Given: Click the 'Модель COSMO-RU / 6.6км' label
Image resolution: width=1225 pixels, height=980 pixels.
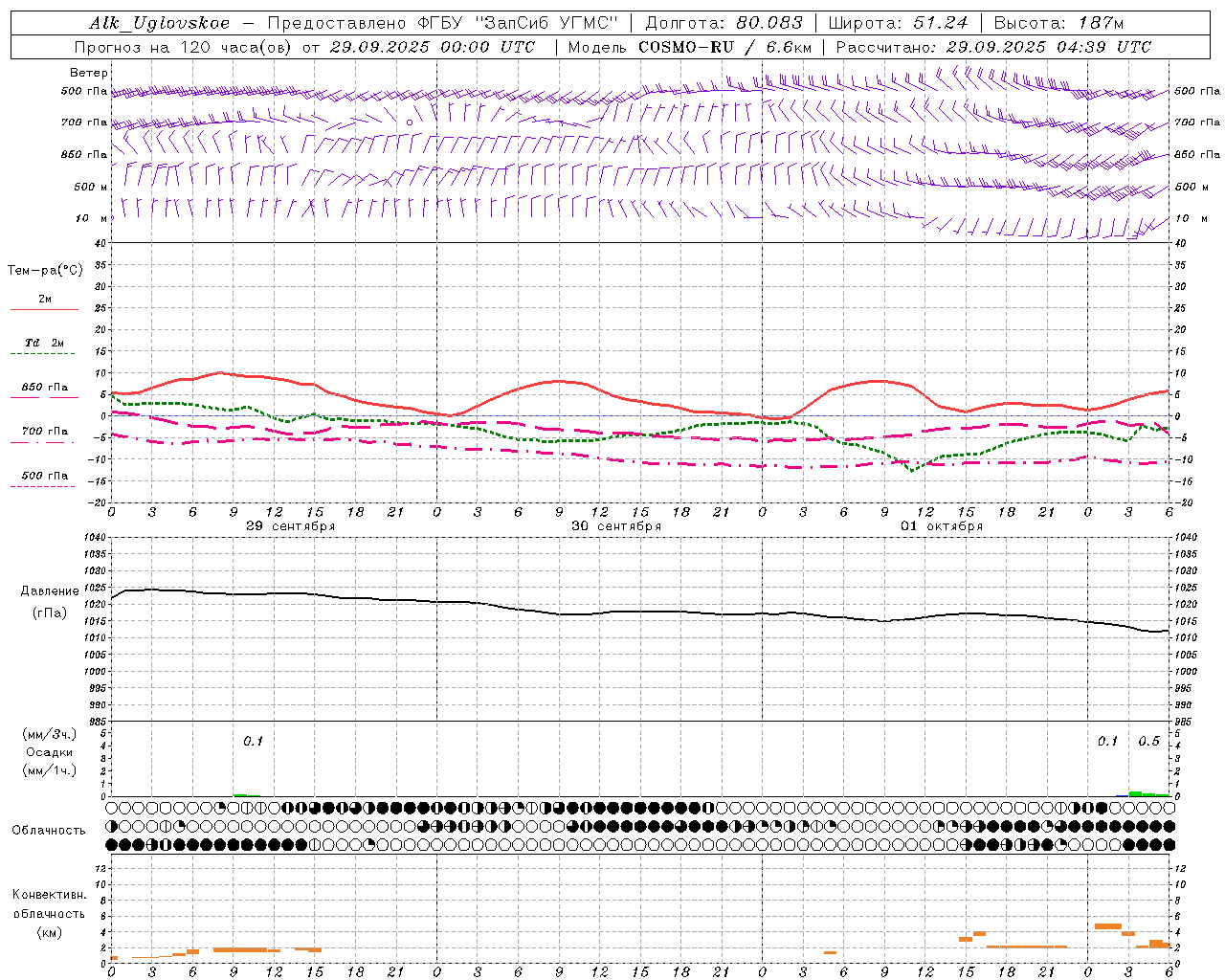Looking at the screenshot, I should pos(689,47).
